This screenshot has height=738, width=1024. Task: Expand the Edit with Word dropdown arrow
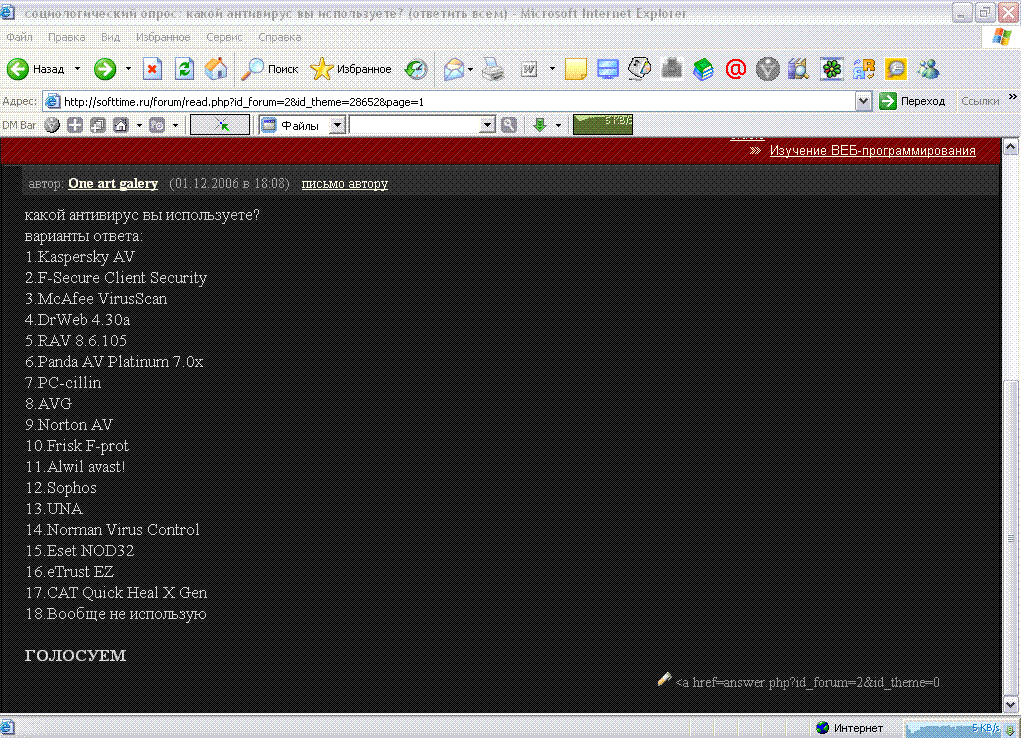pos(552,69)
